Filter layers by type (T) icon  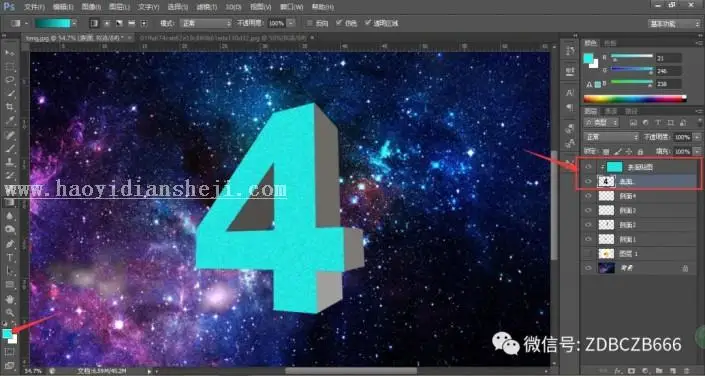658,122
